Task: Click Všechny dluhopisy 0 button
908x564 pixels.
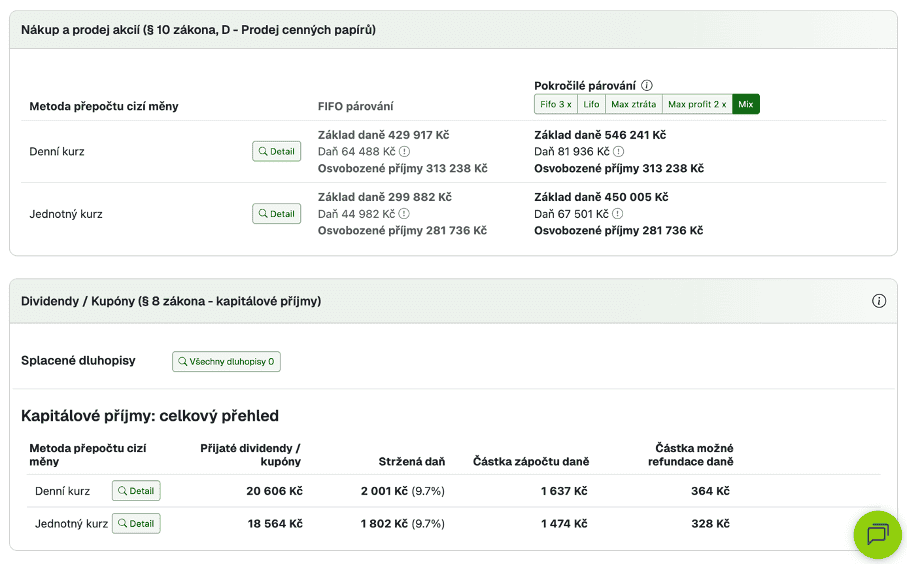Action: tap(226, 361)
